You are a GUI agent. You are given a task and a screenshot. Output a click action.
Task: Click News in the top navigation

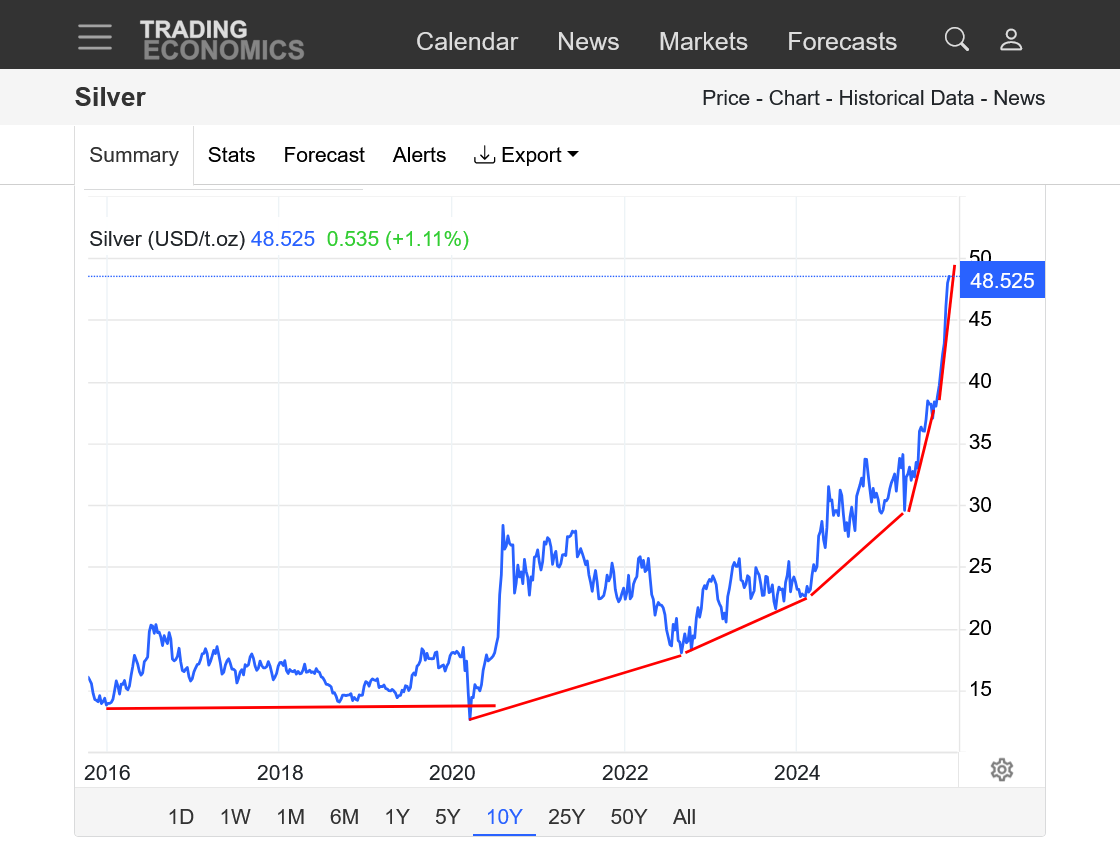(588, 42)
